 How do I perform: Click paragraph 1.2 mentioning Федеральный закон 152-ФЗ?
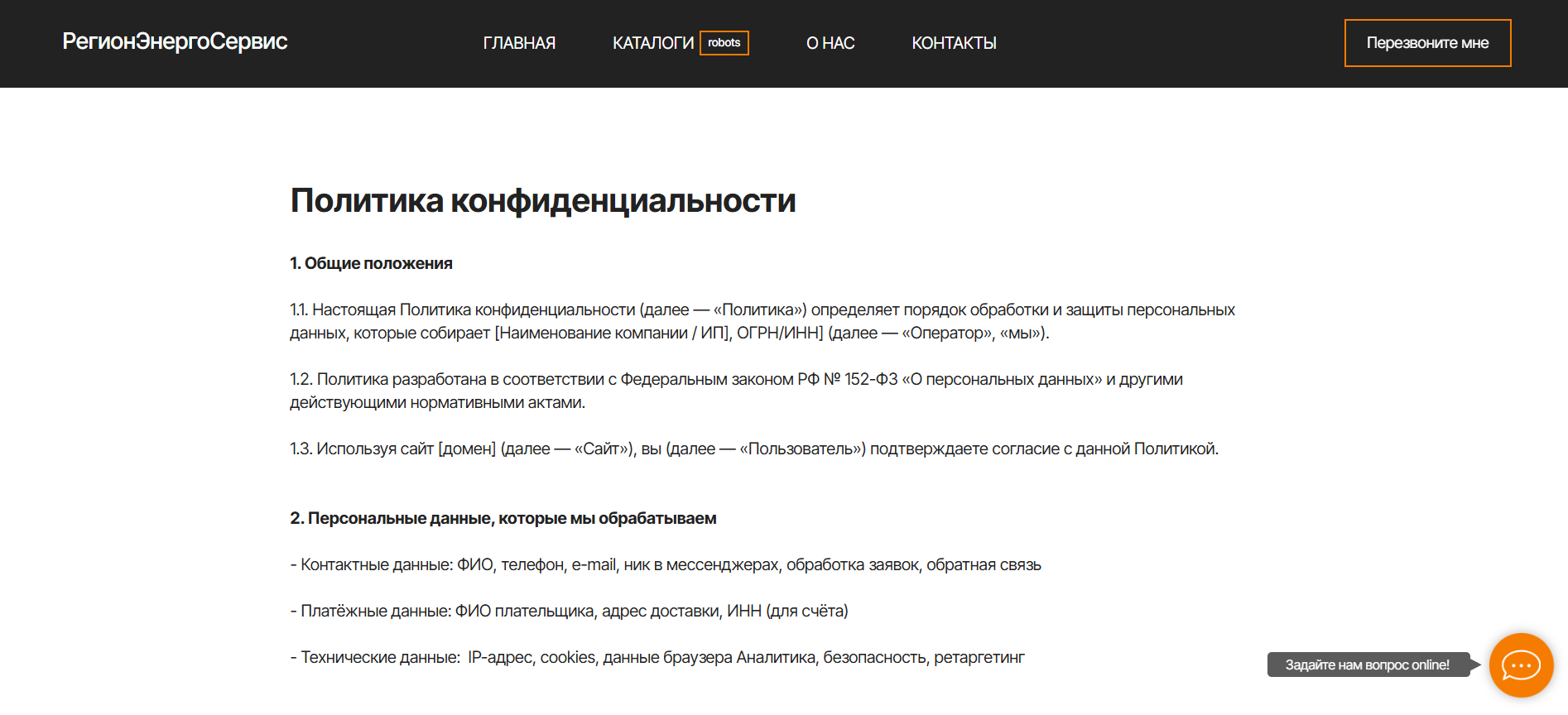point(735,391)
